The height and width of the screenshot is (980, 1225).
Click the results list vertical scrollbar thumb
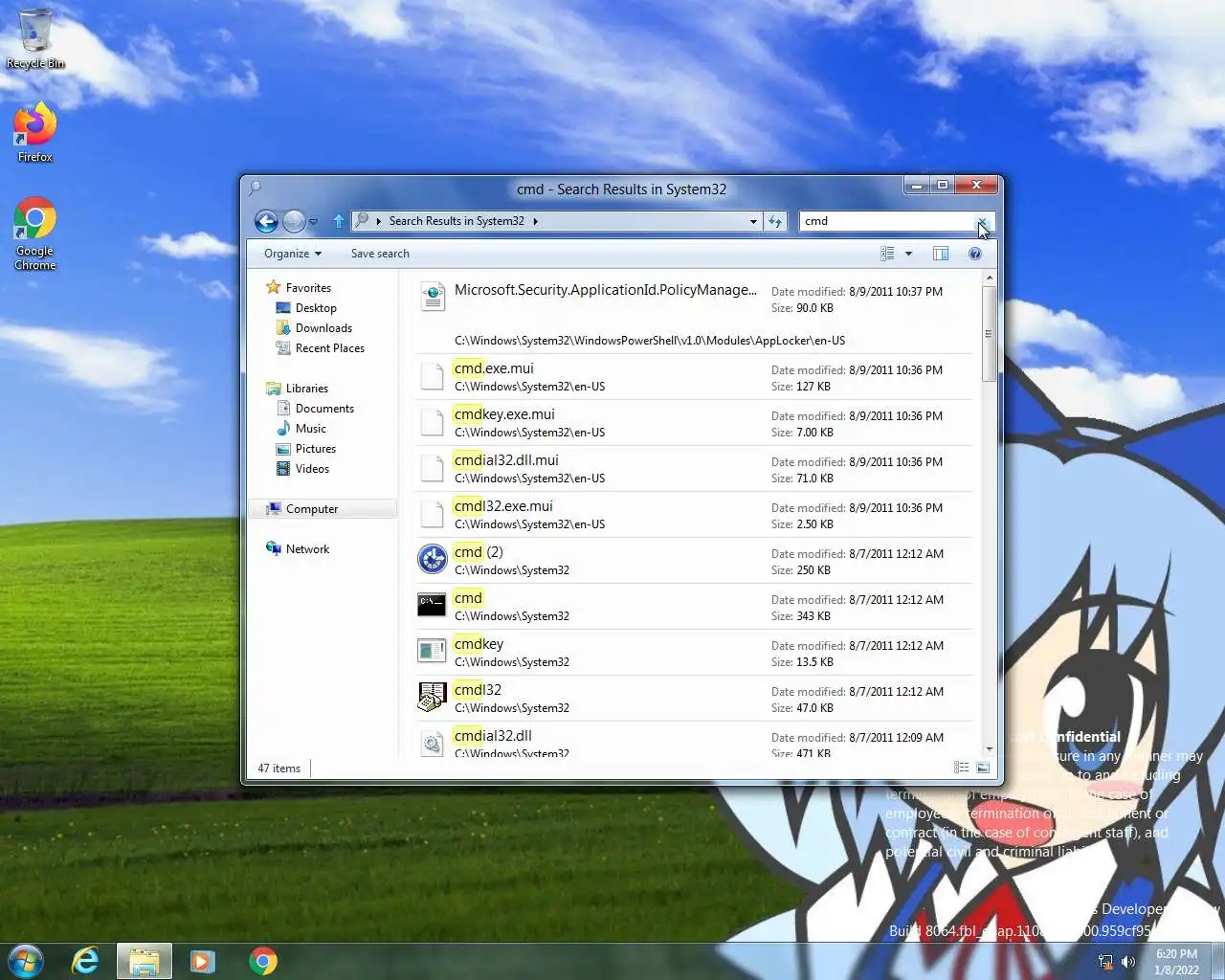click(989, 333)
